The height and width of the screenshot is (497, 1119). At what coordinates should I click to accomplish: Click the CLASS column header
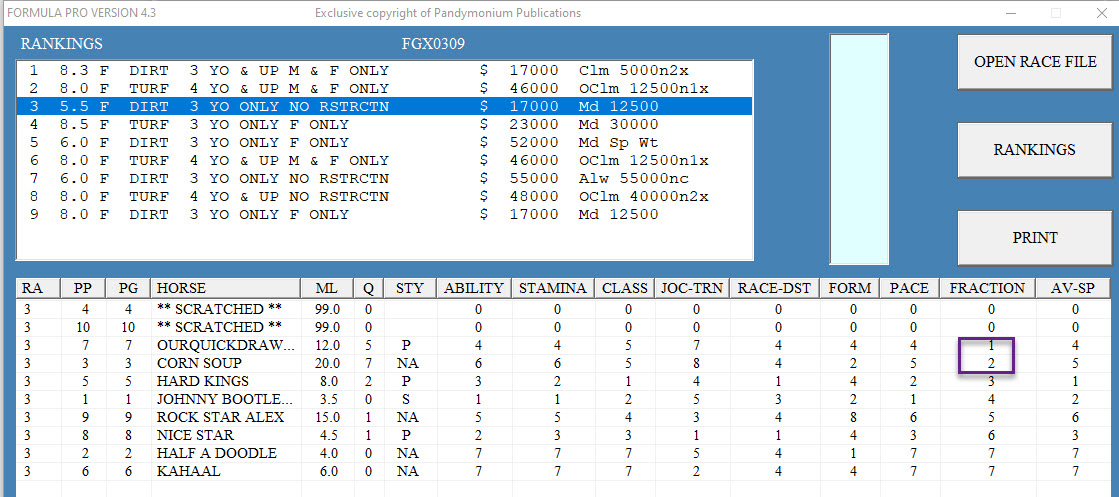pyautogui.click(x=625, y=288)
